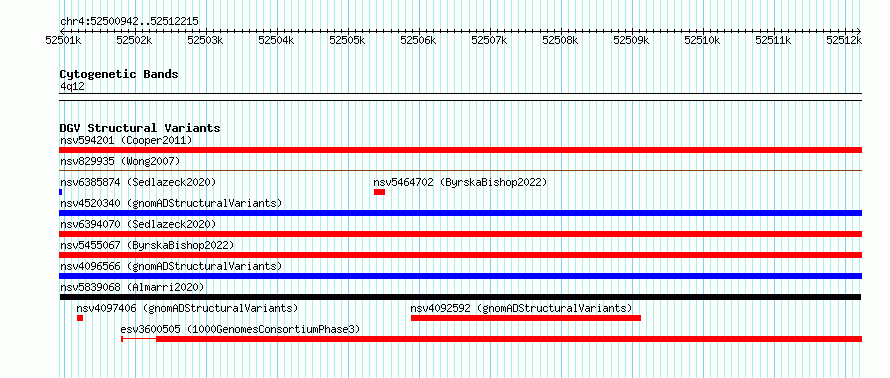
Task: Select the blue nsv4520340 variant bar
Action: pos(460,213)
